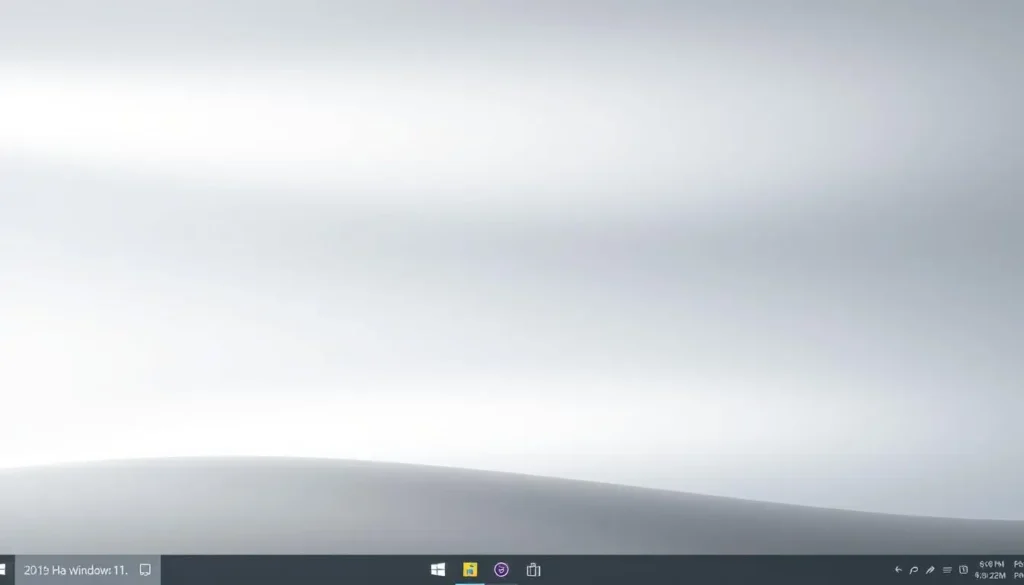Open the list-lines icon in system tray
The image size is (1024, 585).
(948, 570)
